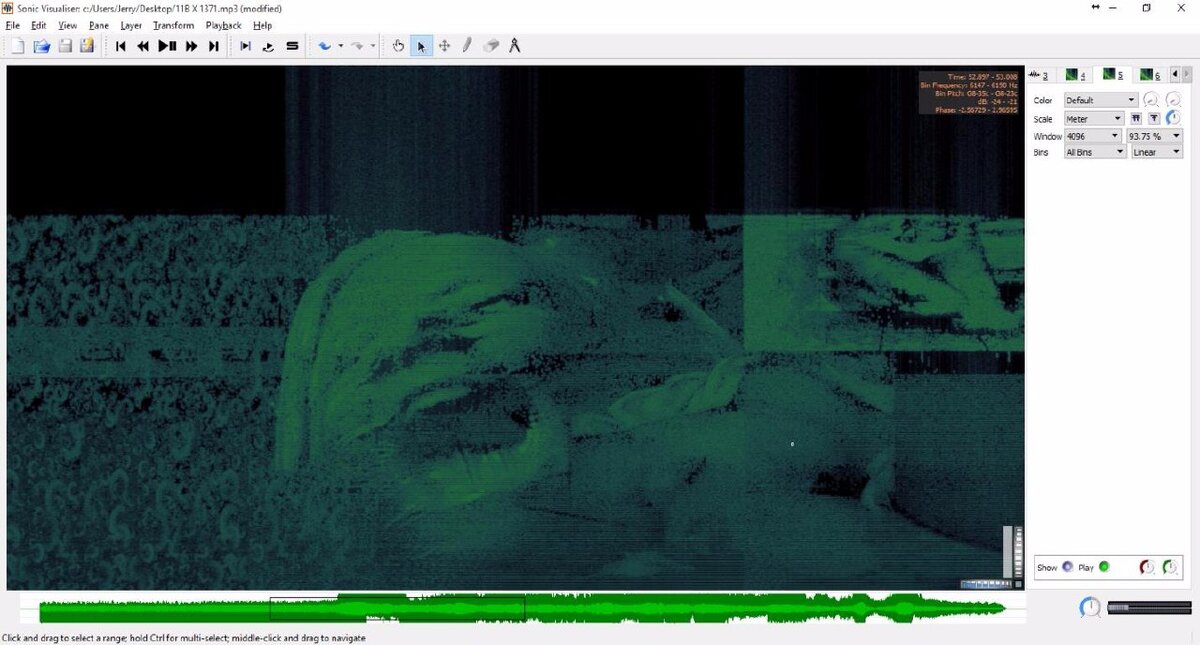This screenshot has width=1200, height=645.
Task: Toggle the Play green indicator
Action: [x=1104, y=567]
